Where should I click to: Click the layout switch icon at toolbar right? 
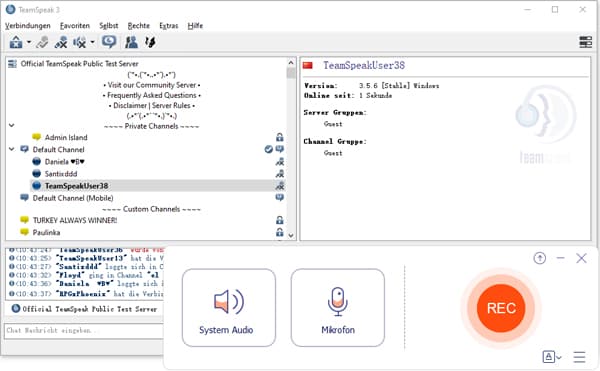[585, 42]
